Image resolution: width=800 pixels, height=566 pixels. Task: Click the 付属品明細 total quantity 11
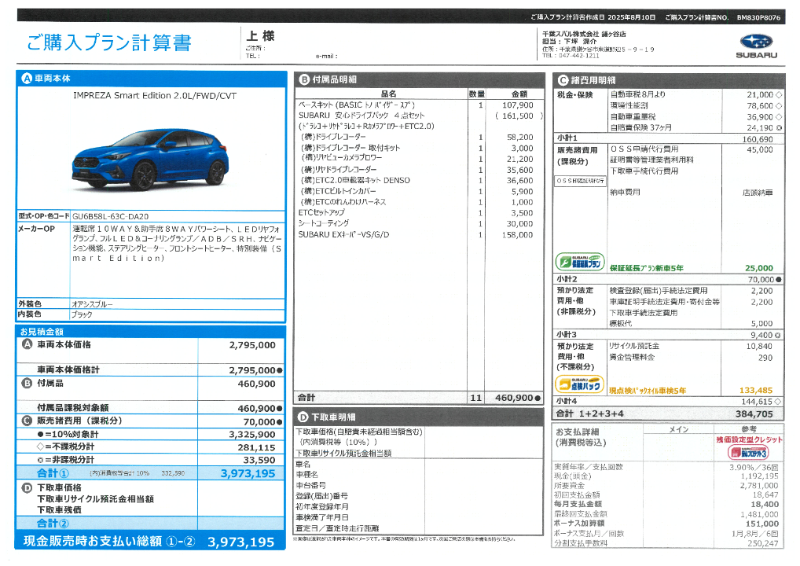tap(476, 398)
